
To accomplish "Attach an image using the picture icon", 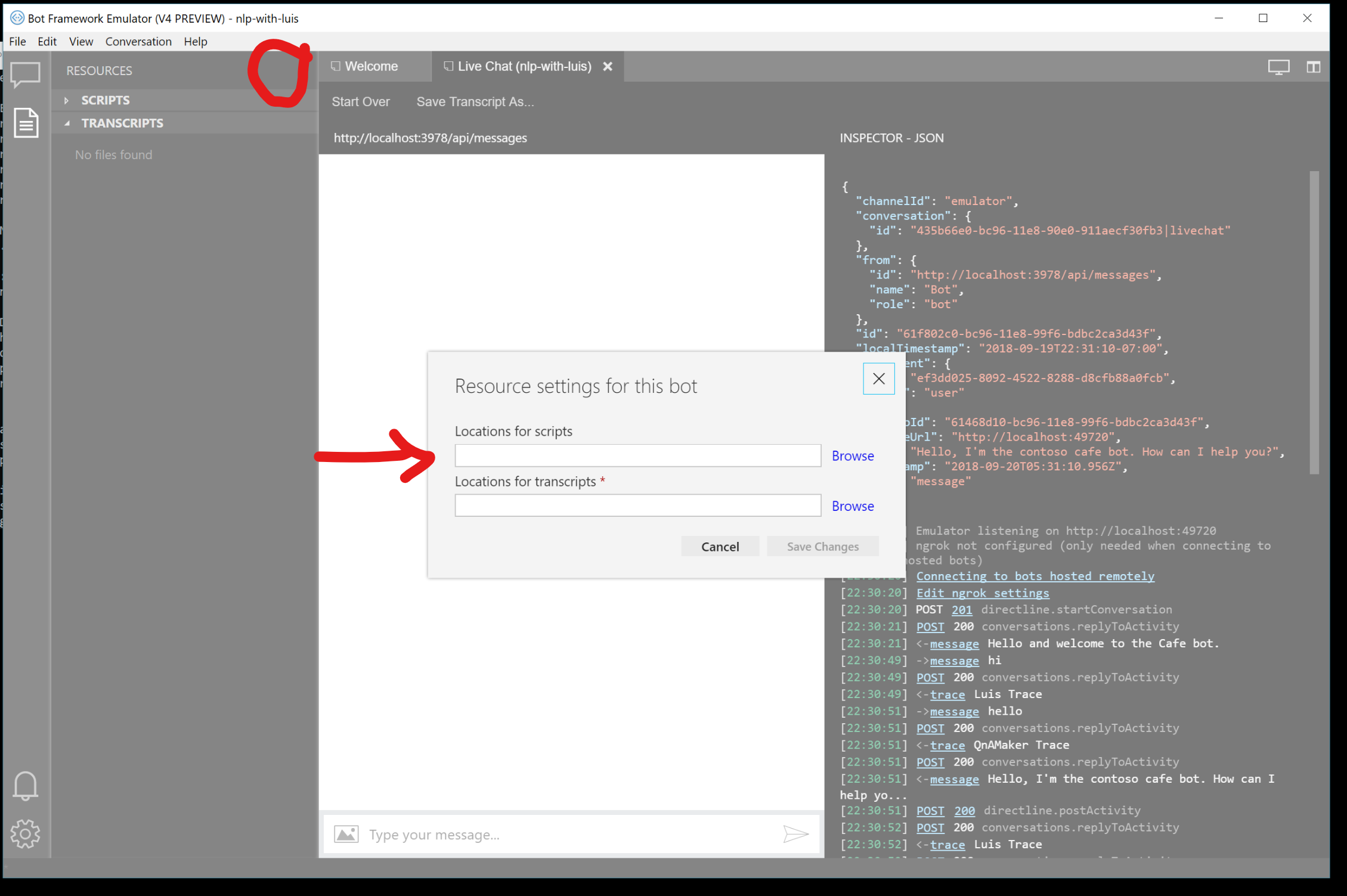I will pyautogui.click(x=346, y=834).
